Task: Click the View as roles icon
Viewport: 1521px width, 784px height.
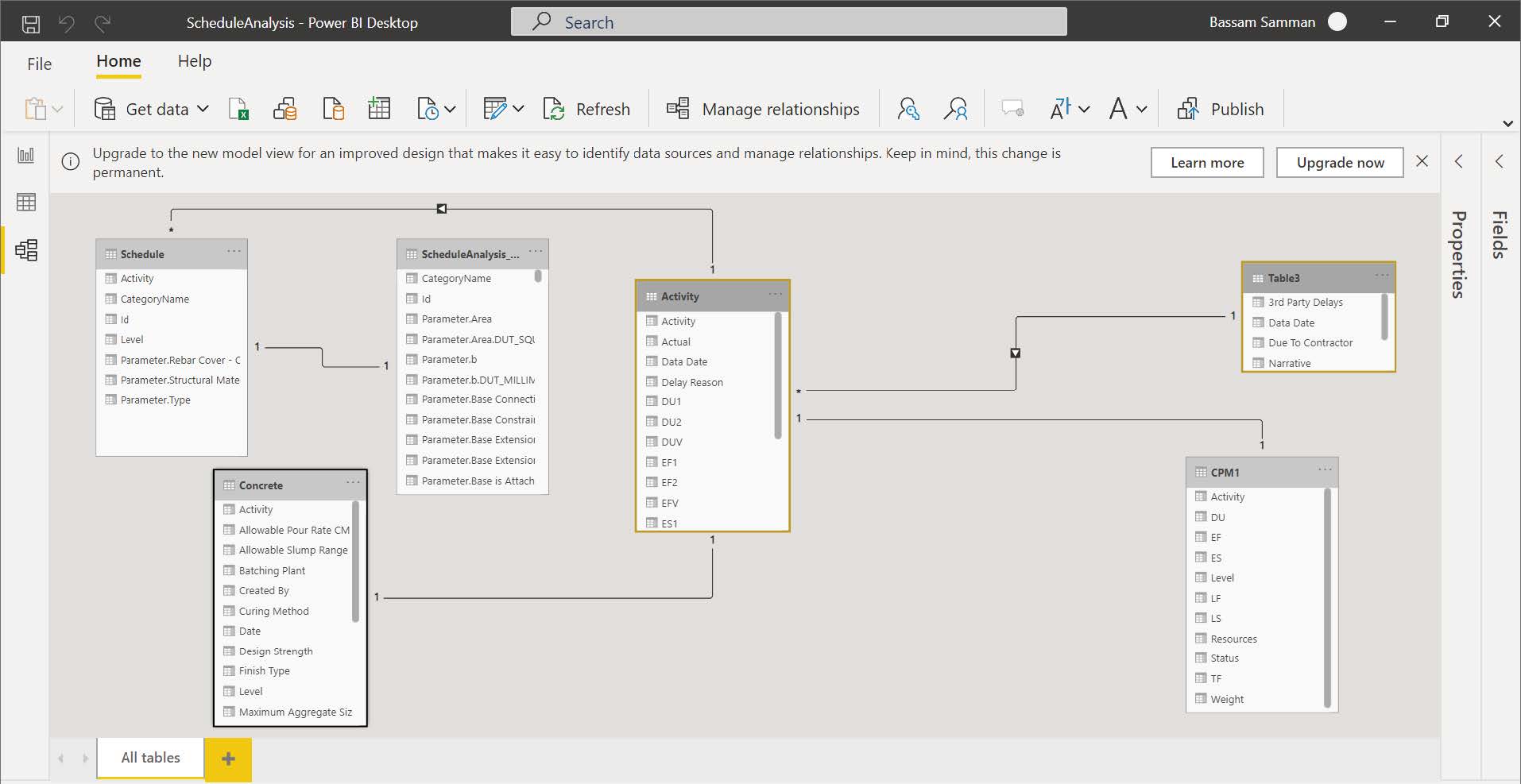Action: click(956, 109)
